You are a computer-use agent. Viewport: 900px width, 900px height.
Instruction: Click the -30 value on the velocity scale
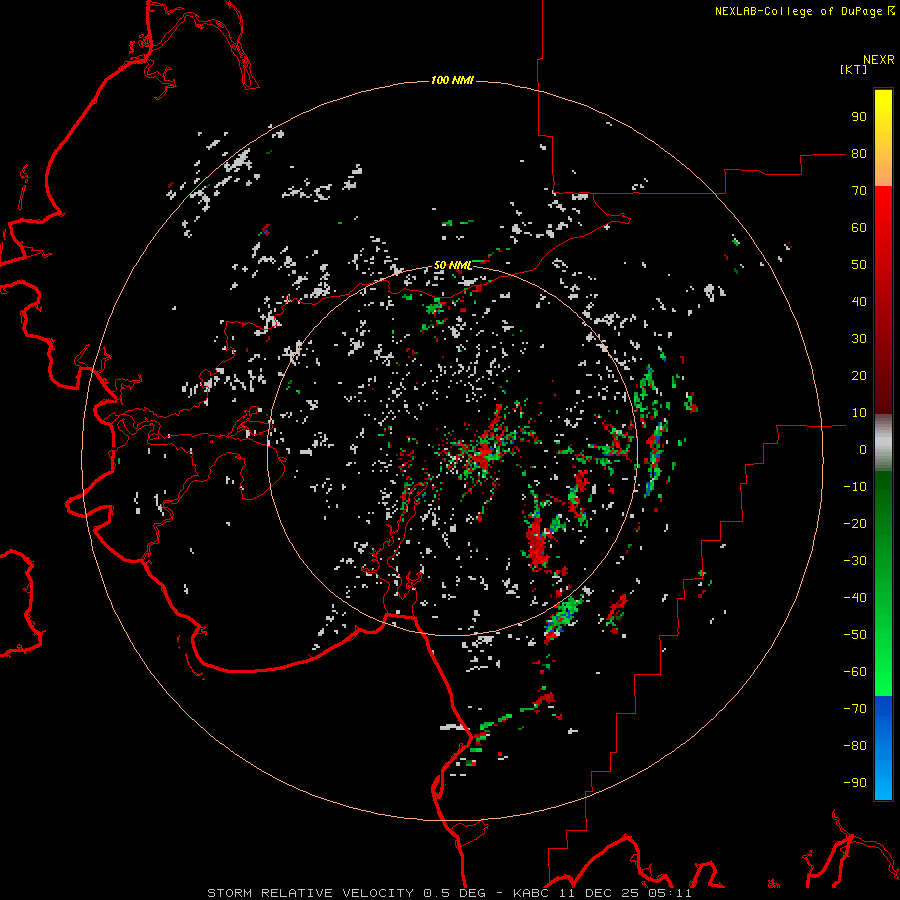pos(855,561)
